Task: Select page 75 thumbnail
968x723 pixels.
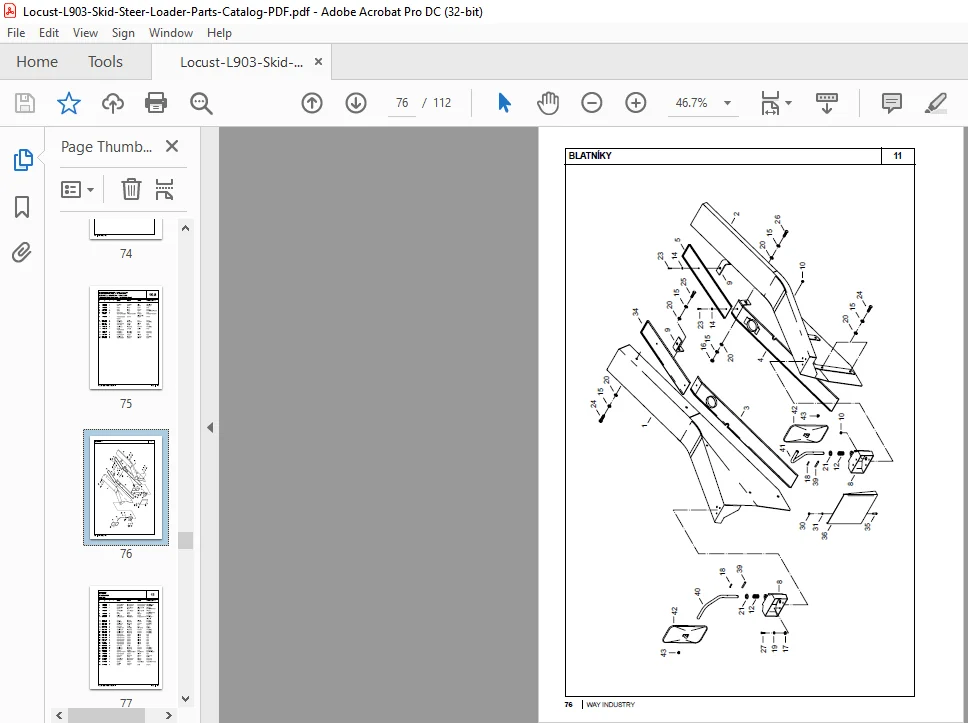Action: [126, 338]
